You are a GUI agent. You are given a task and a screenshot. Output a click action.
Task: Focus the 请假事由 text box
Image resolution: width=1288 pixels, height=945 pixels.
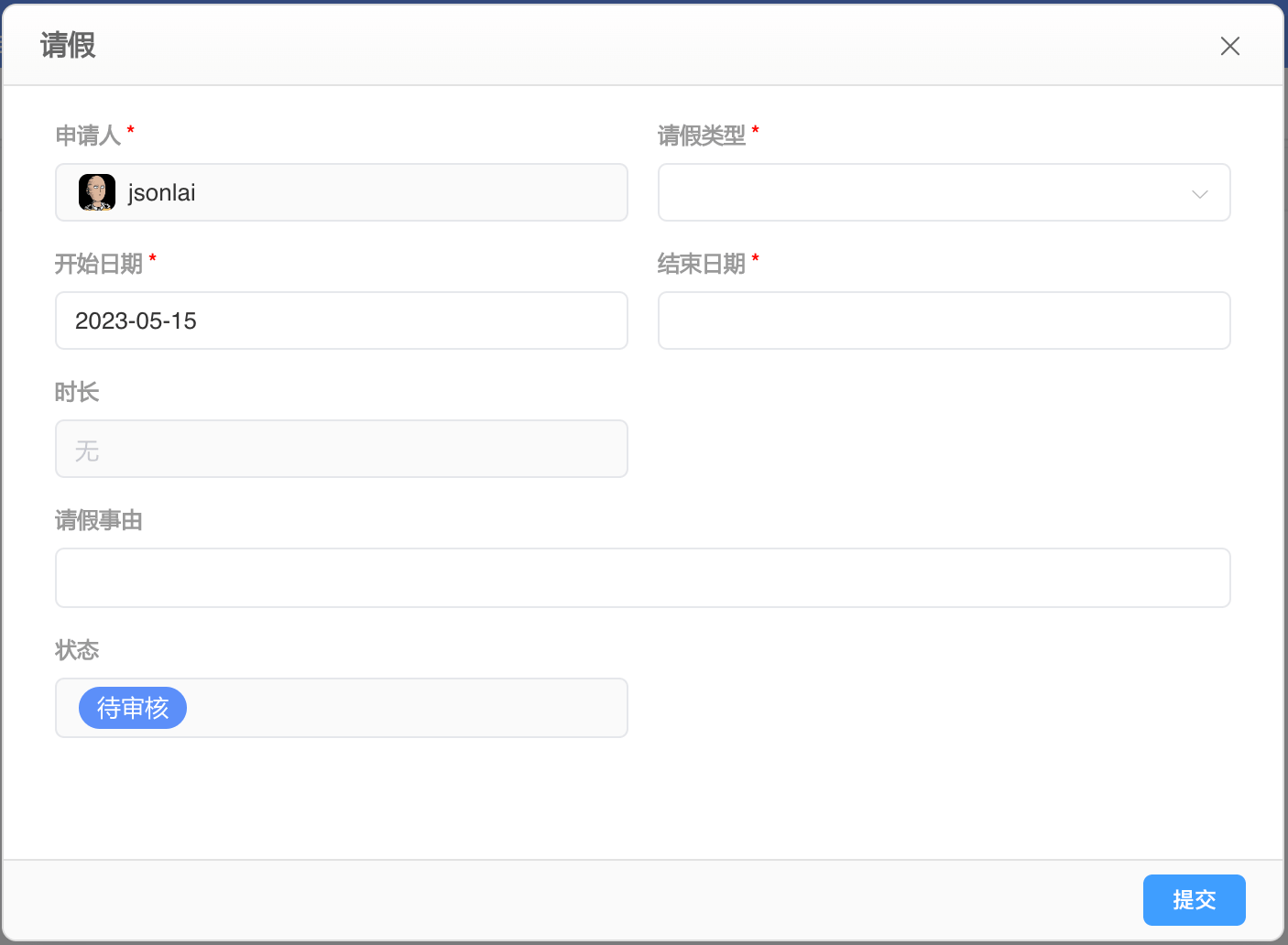tap(642, 578)
